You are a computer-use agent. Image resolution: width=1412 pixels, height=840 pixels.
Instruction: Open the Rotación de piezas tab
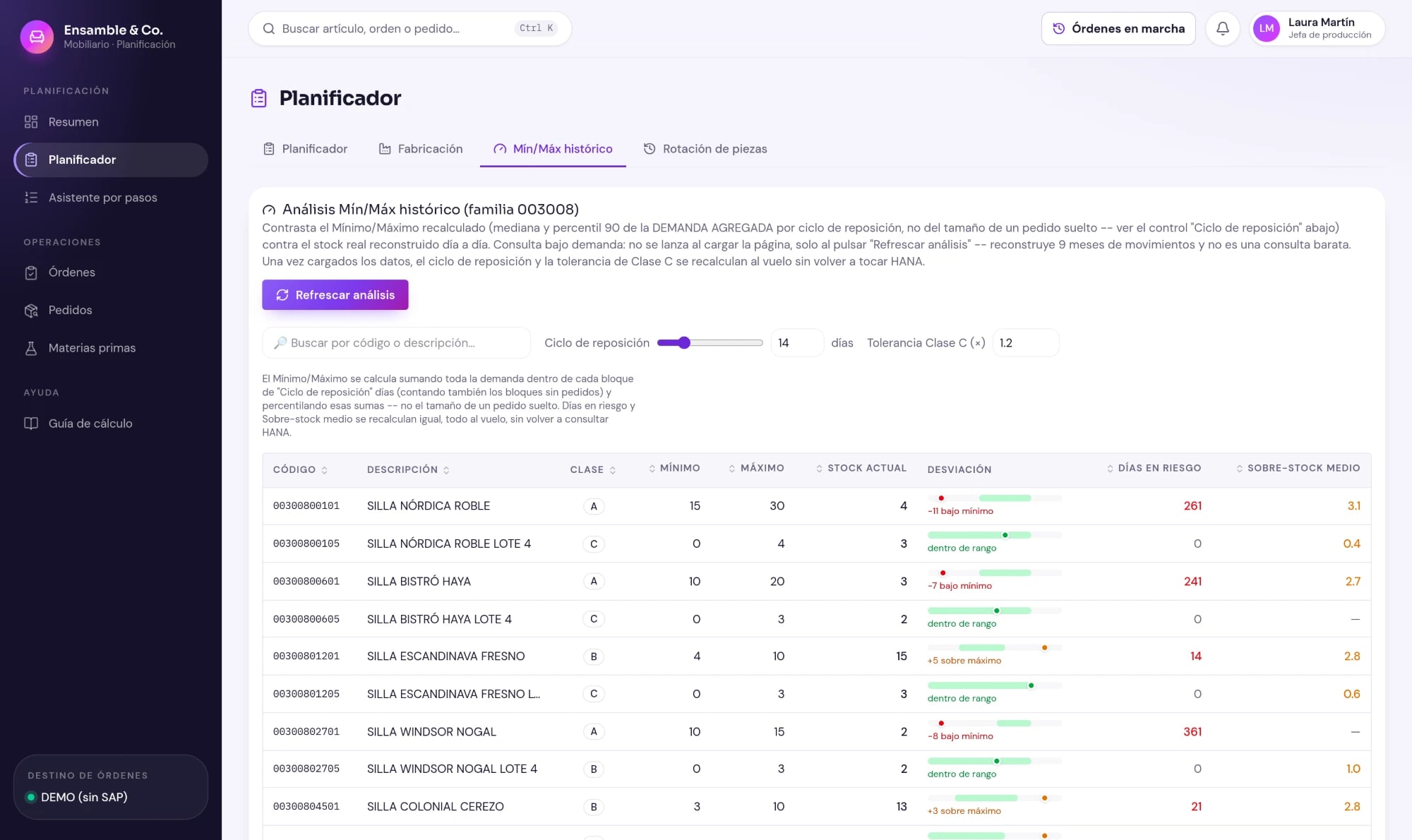pyautogui.click(x=705, y=149)
